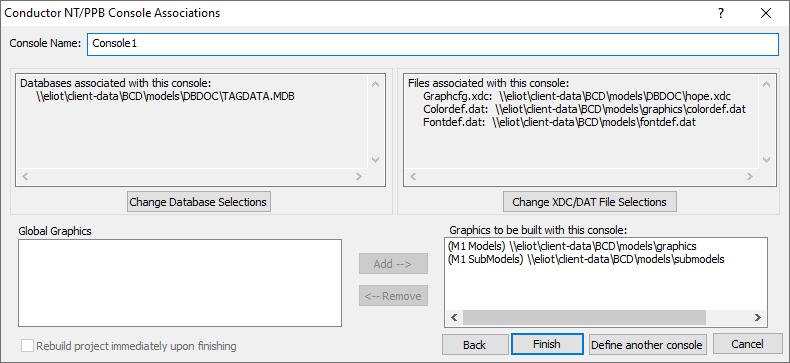Click right arrow of databases horizontal scrollbar
This screenshot has width=790, height=363.
[359, 176]
